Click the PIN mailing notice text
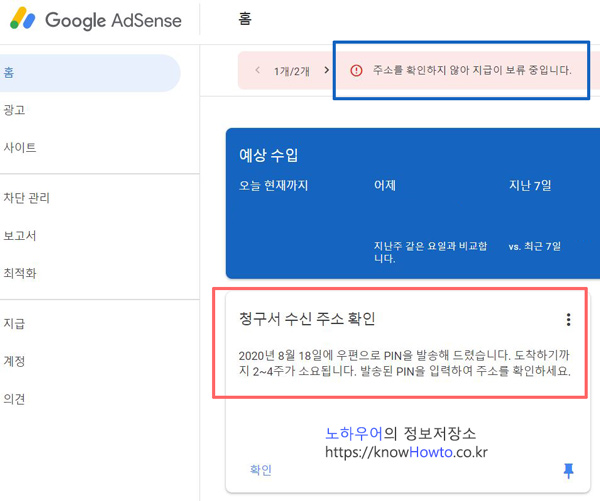Screen dimensions: 600x501 click(404, 363)
